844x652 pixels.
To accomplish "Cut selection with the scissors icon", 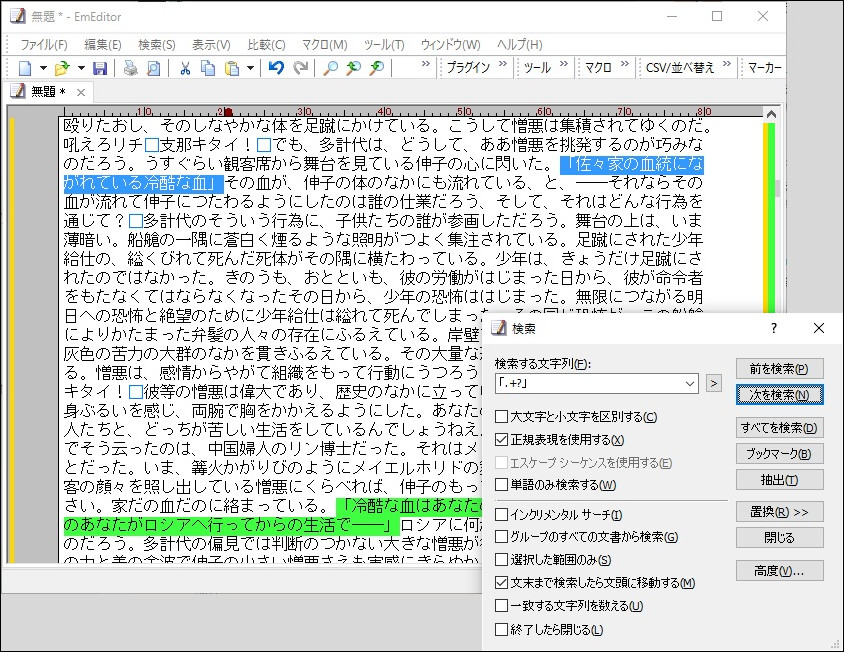I will click(x=185, y=68).
